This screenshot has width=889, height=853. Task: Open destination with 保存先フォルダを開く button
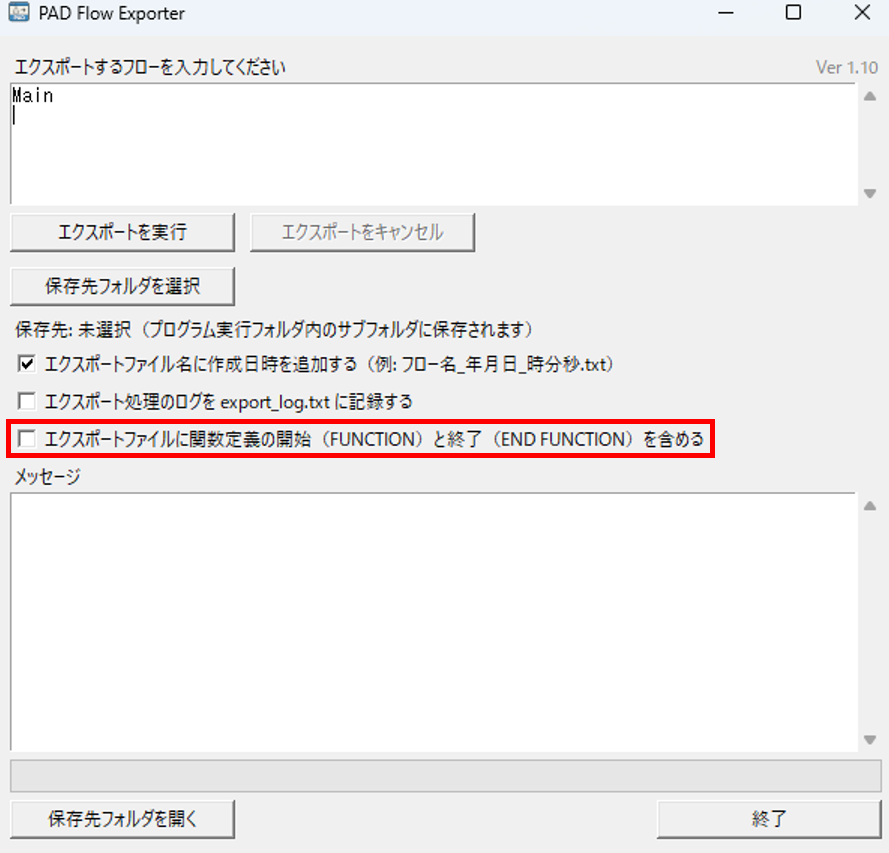[122, 819]
